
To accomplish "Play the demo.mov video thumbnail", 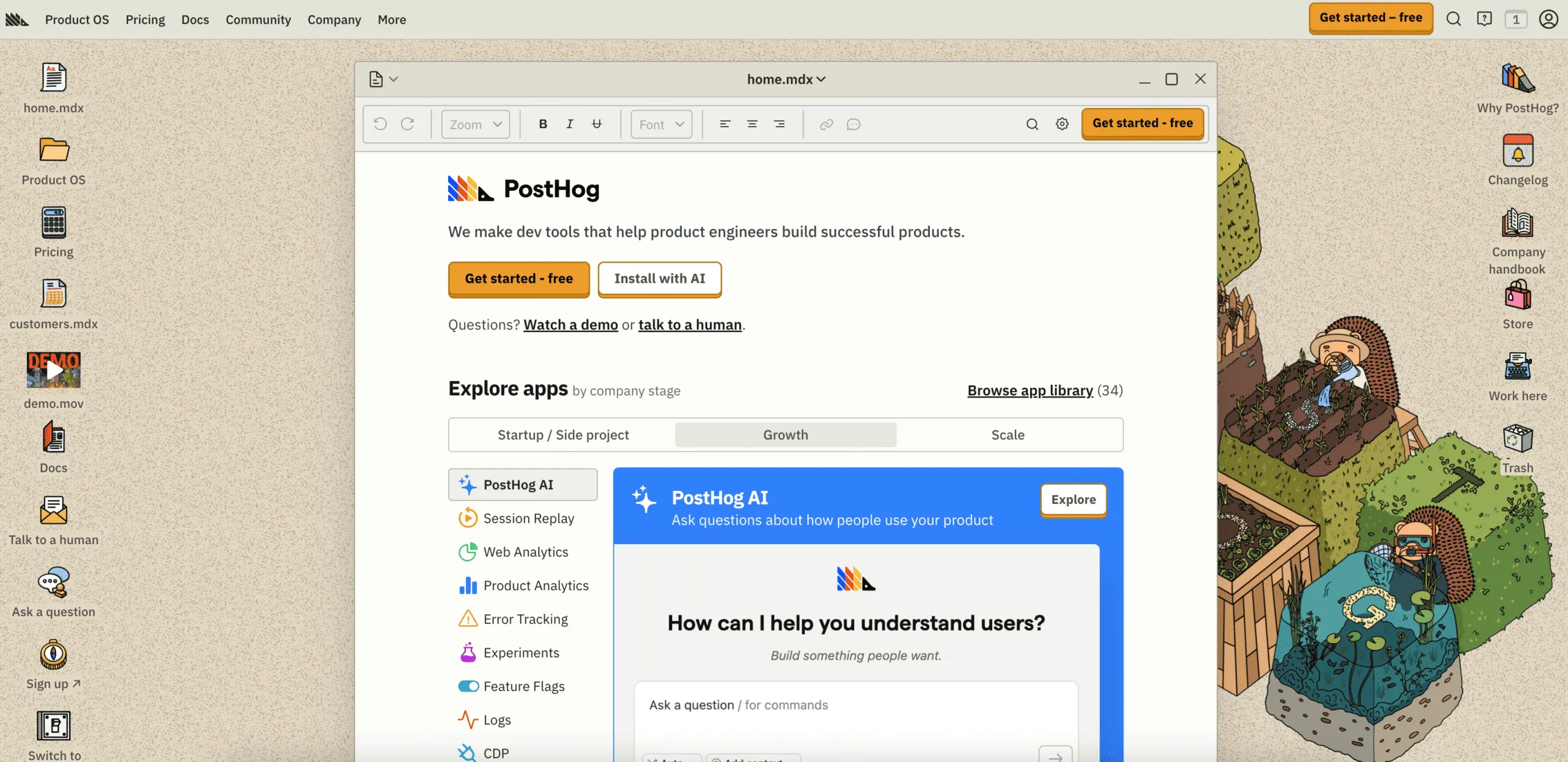I will point(53,370).
